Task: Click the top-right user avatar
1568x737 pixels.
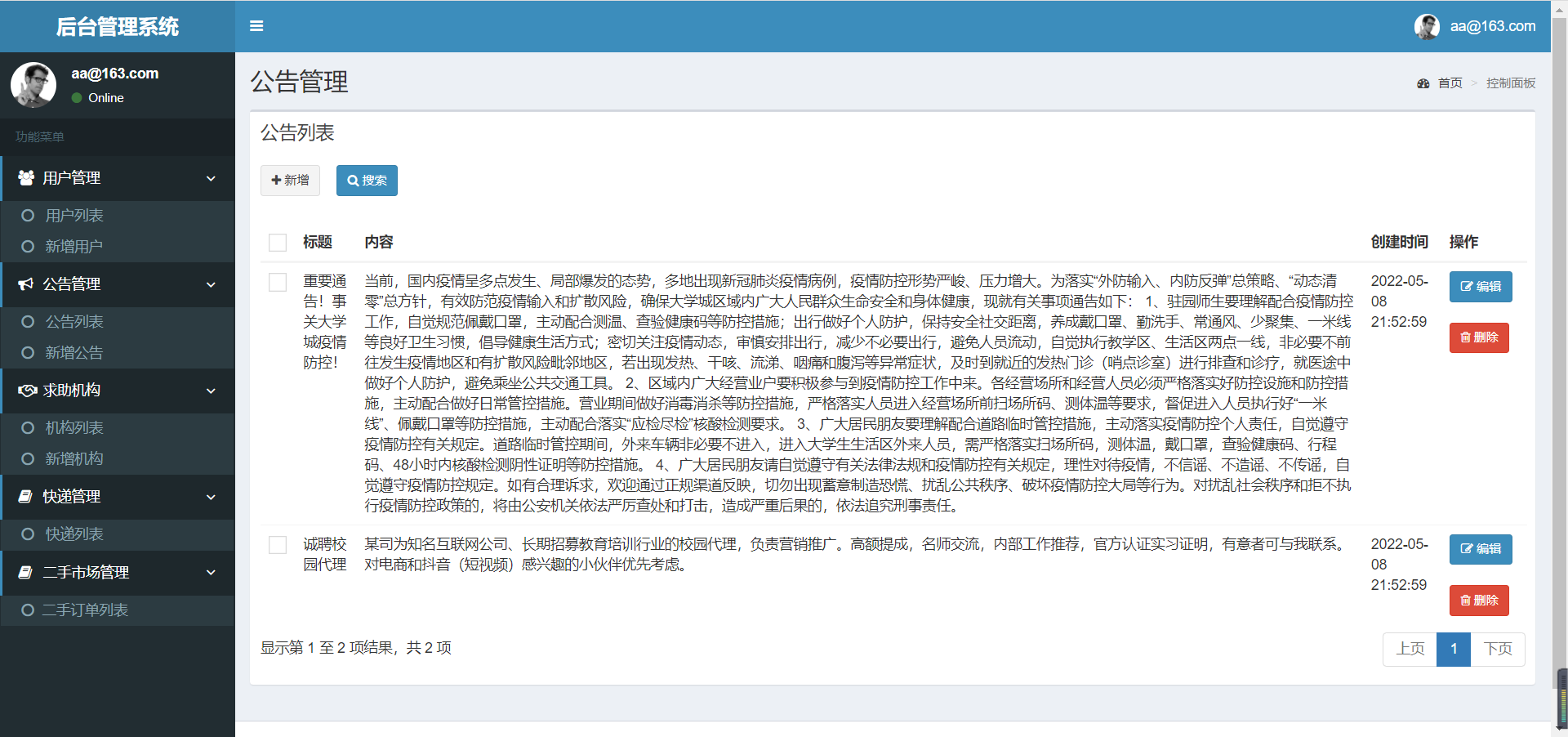Action: (1428, 26)
